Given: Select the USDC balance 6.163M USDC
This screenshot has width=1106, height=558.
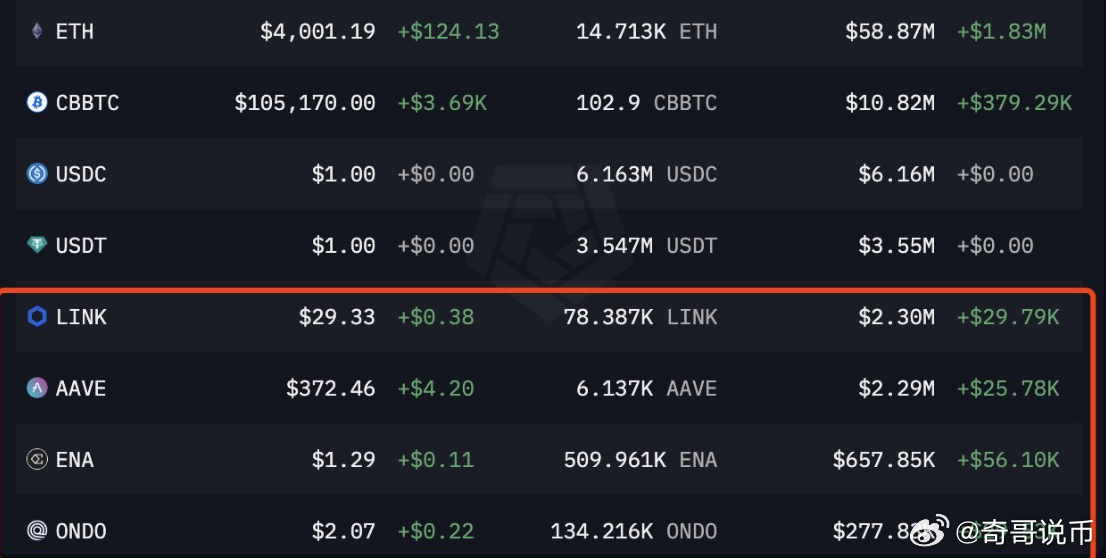Looking at the screenshot, I should pyautogui.click(x=646, y=174).
